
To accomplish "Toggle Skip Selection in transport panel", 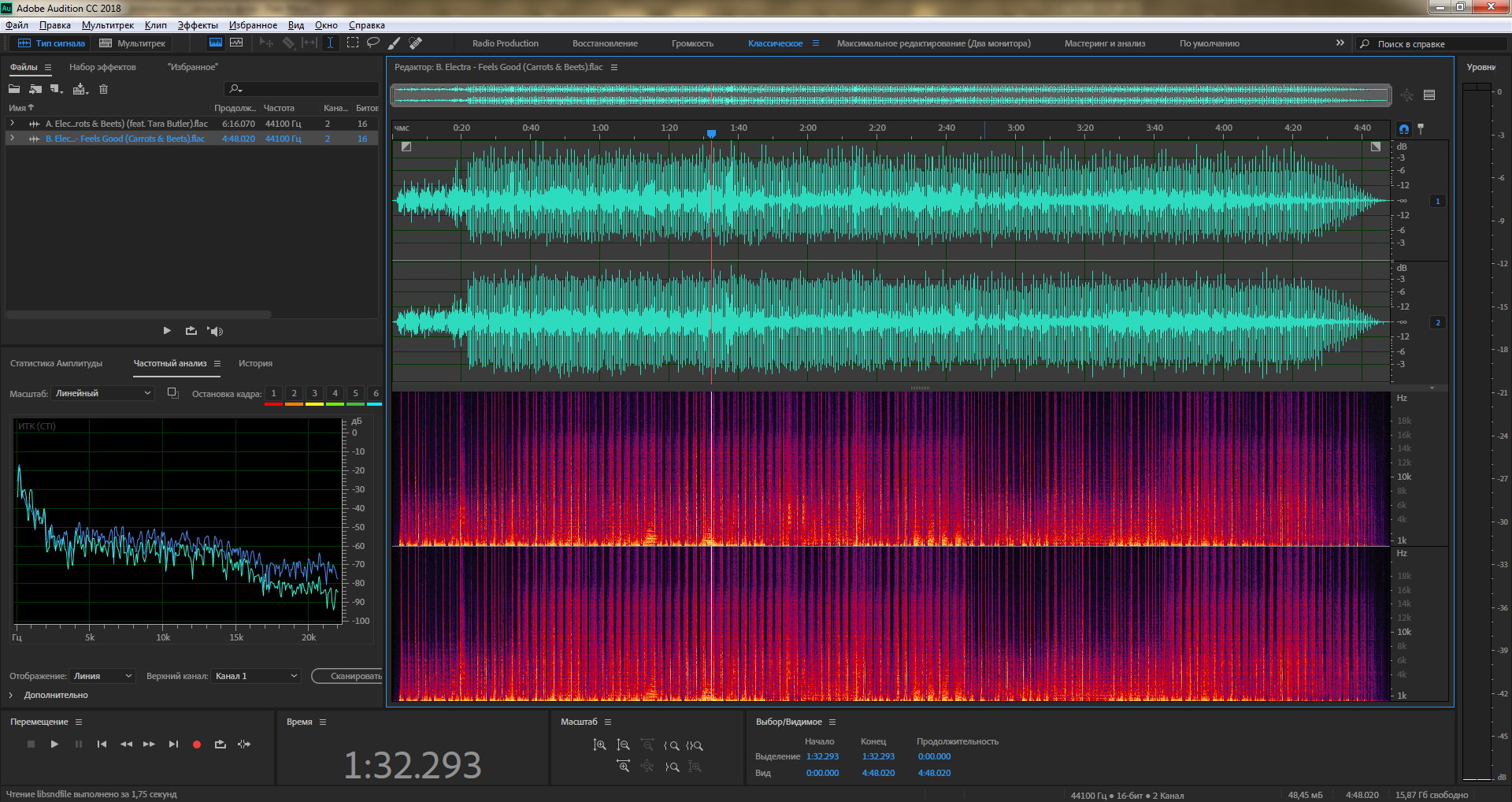I will pyautogui.click(x=244, y=744).
